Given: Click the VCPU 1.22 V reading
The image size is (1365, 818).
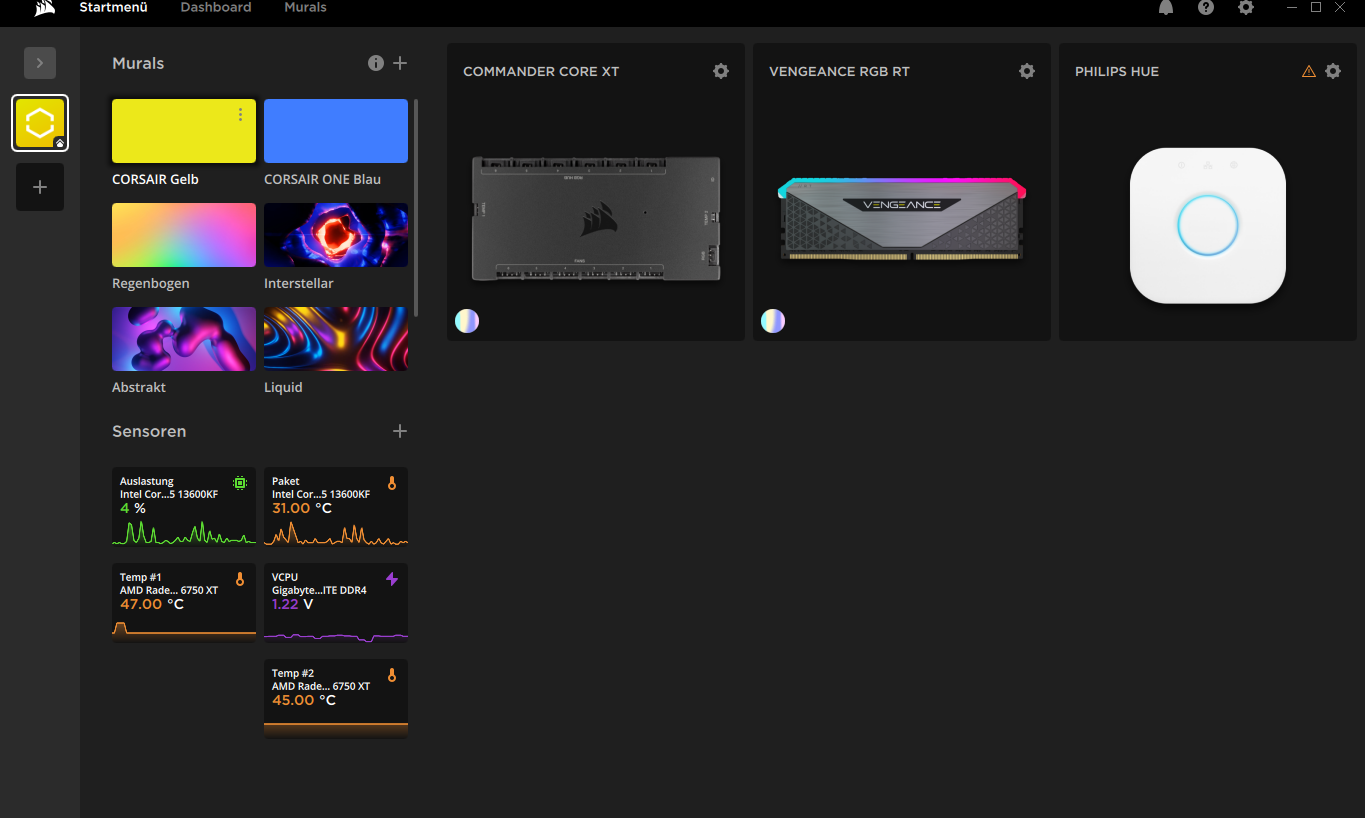Looking at the screenshot, I should pos(293,604).
